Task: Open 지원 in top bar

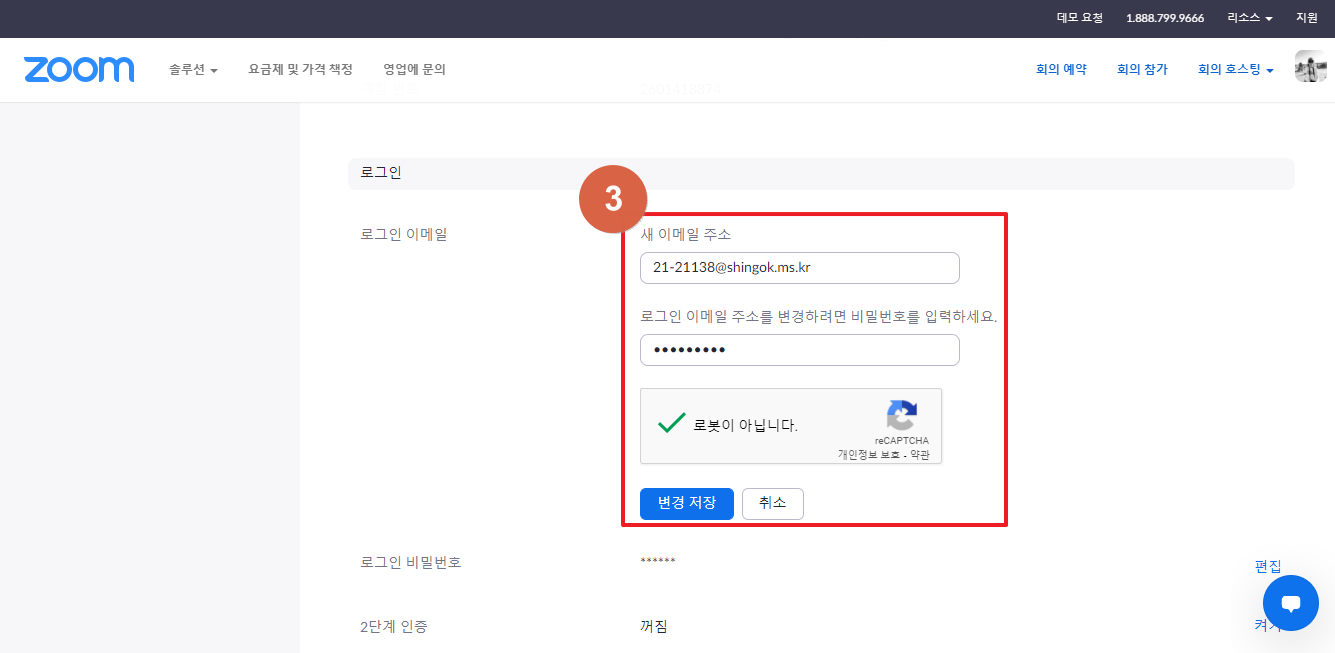Action: tap(1307, 18)
